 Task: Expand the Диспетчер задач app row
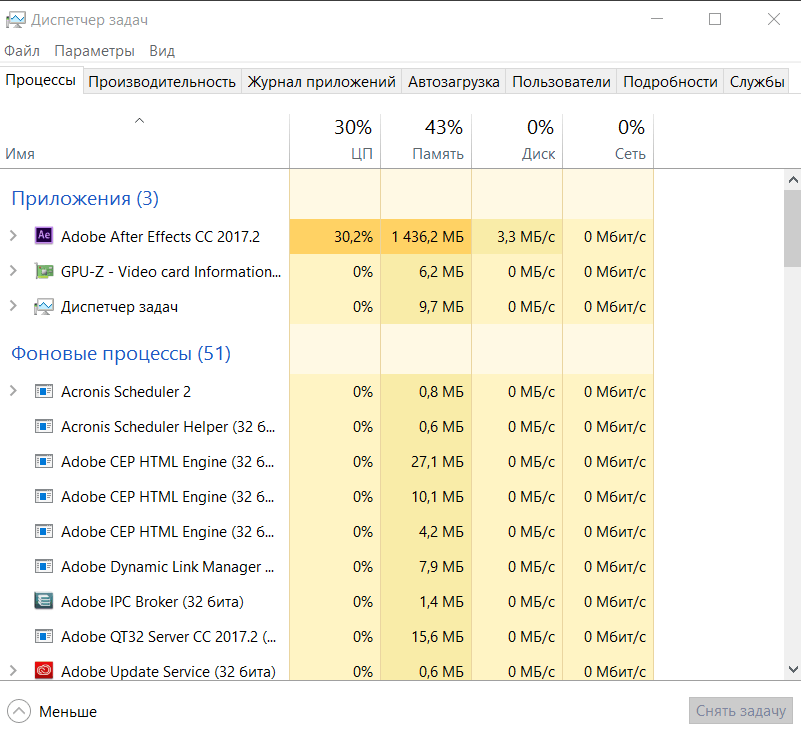pyautogui.click(x=13, y=306)
